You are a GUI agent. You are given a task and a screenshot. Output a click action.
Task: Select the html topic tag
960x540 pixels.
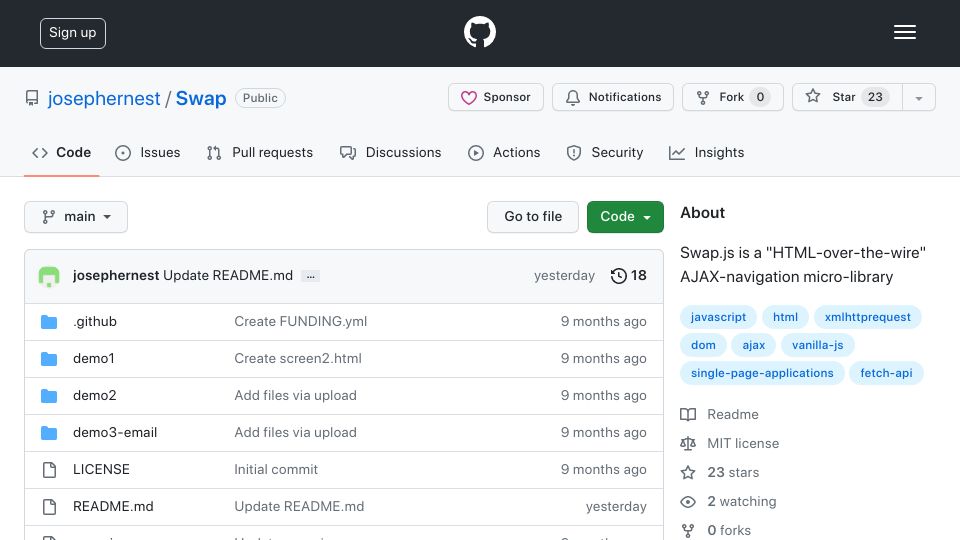pyautogui.click(x=786, y=317)
